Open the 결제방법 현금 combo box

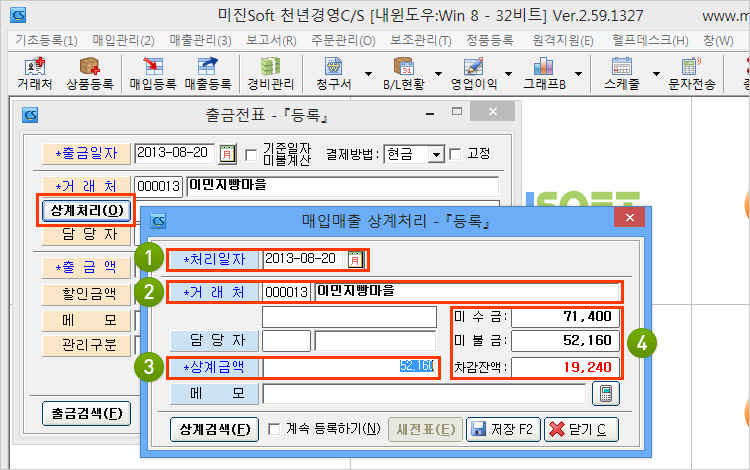414,154
